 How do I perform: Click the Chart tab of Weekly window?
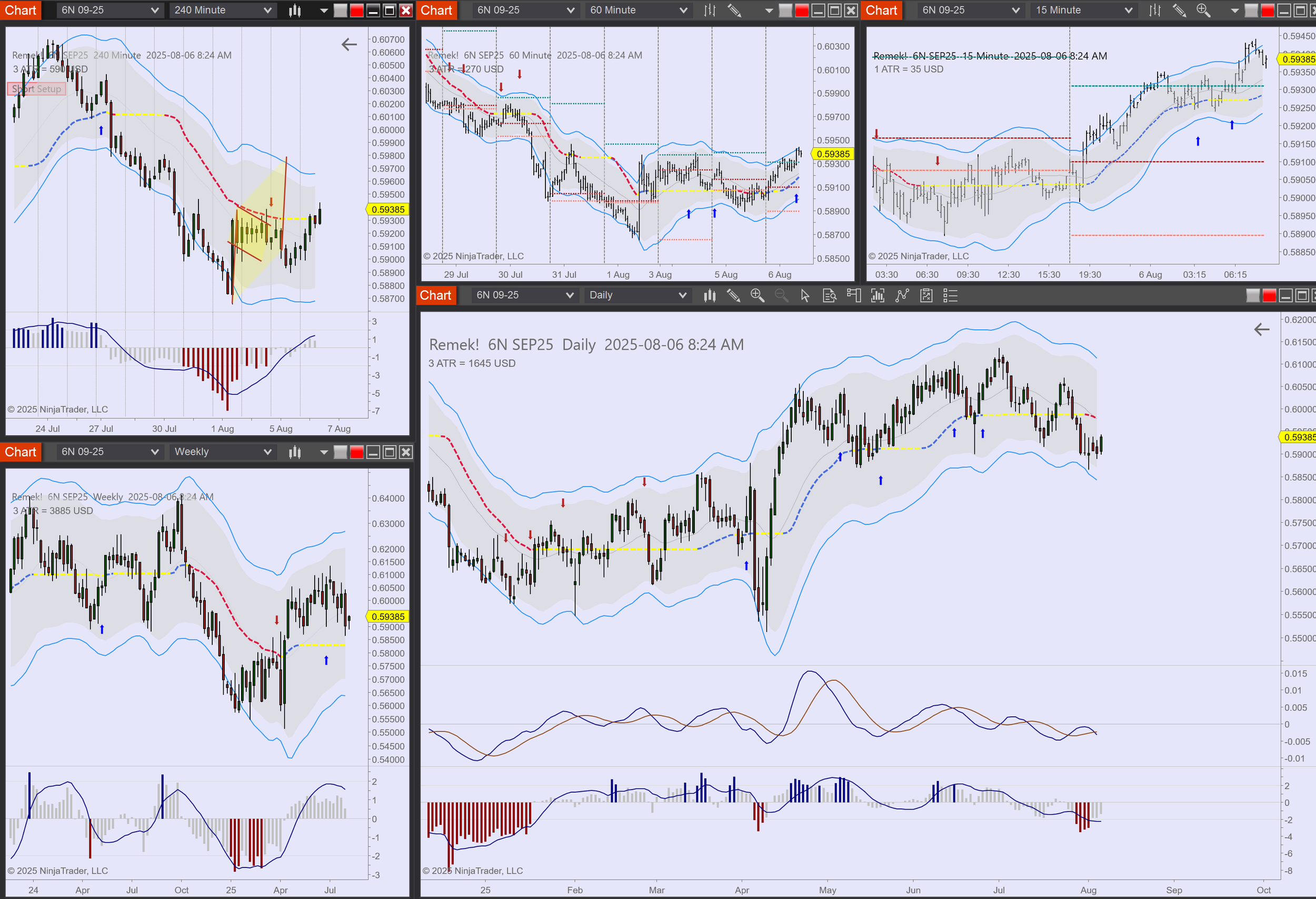pos(21,452)
